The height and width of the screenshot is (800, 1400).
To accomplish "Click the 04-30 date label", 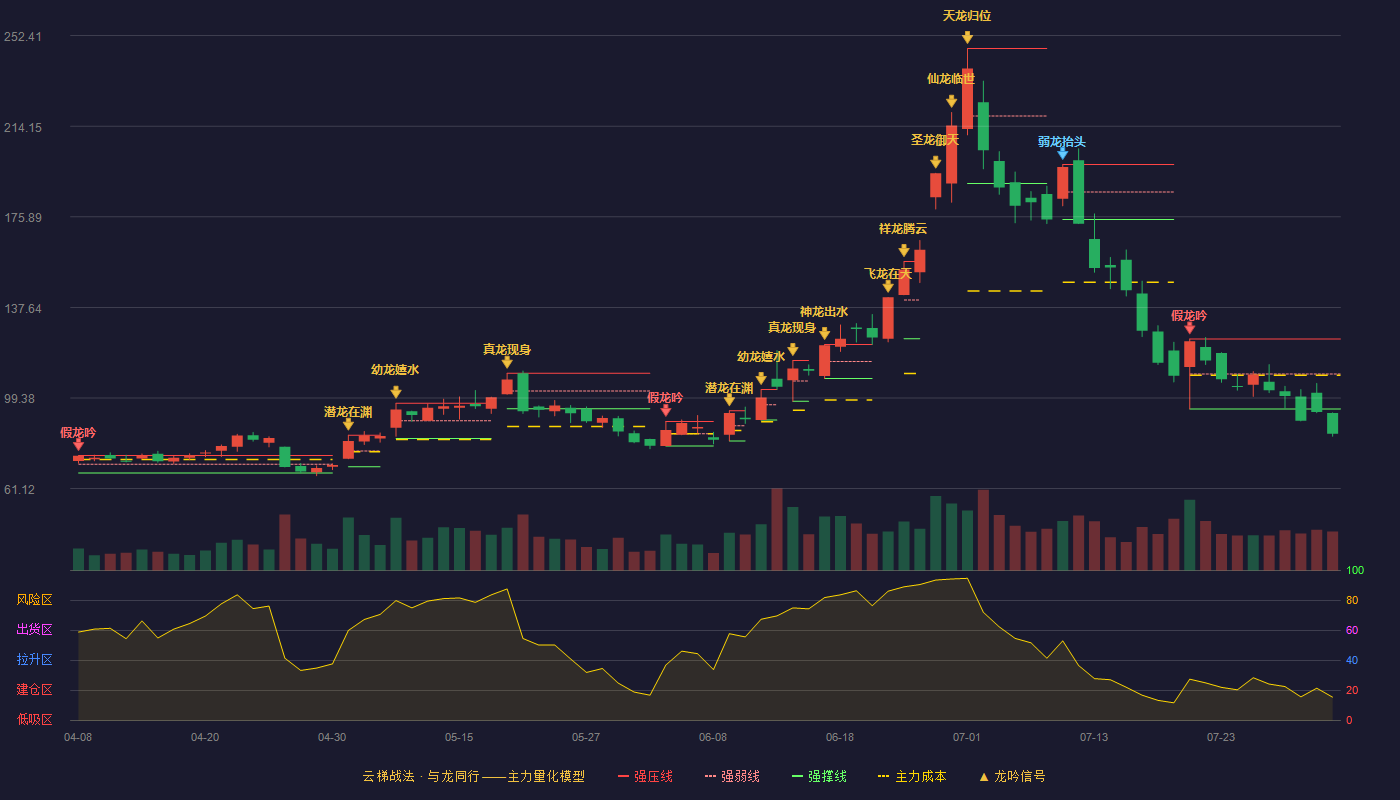I will tap(332, 737).
